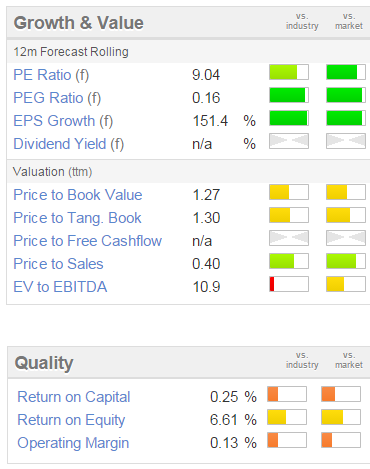This screenshot has width=370, height=469.
Task: Click PEG Ratio vs. market green bar
Action: [x=346, y=95]
